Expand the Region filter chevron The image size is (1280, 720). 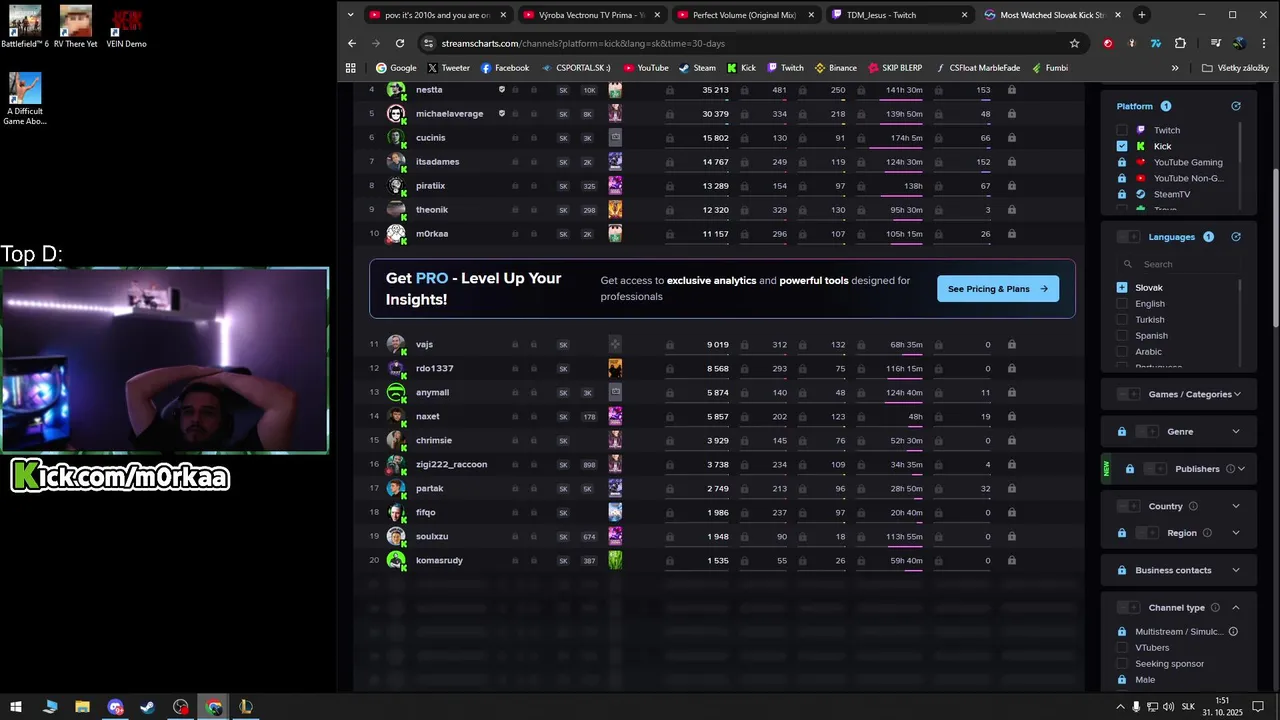click(1236, 533)
